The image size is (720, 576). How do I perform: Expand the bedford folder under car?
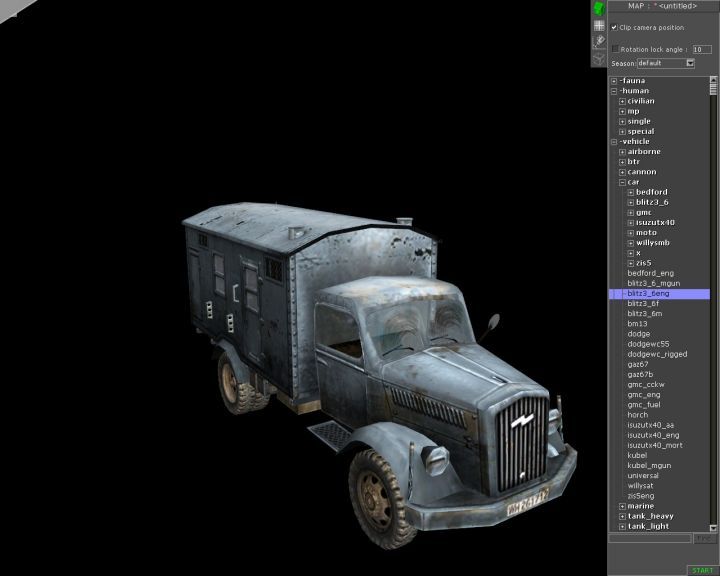click(630, 192)
